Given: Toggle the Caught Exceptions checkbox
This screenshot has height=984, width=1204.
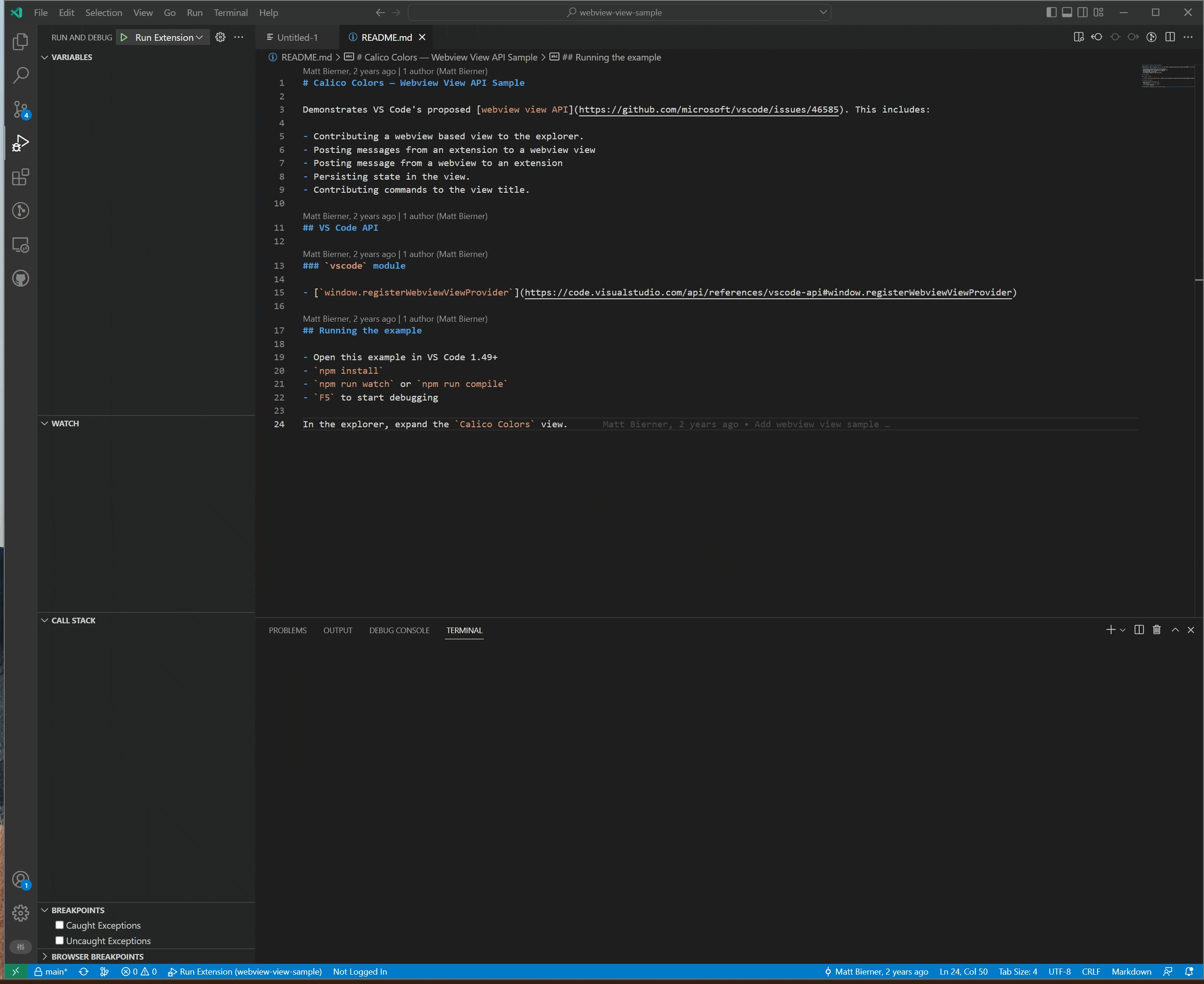Looking at the screenshot, I should point(60,925).
